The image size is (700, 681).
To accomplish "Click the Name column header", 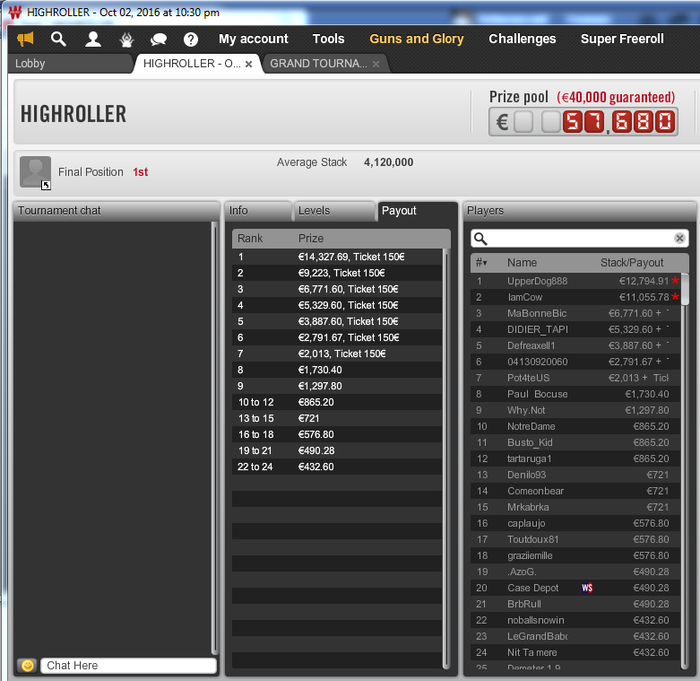I will coord(521,263).
